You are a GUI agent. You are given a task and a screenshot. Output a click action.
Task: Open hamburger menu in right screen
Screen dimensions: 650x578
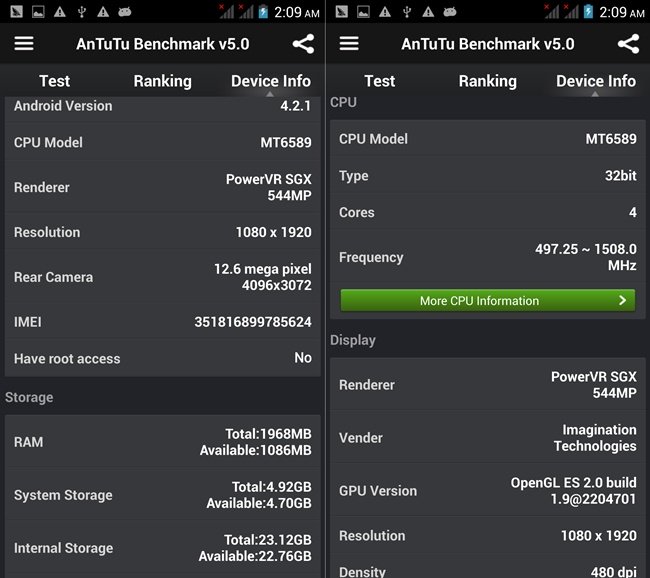point(349,44)
